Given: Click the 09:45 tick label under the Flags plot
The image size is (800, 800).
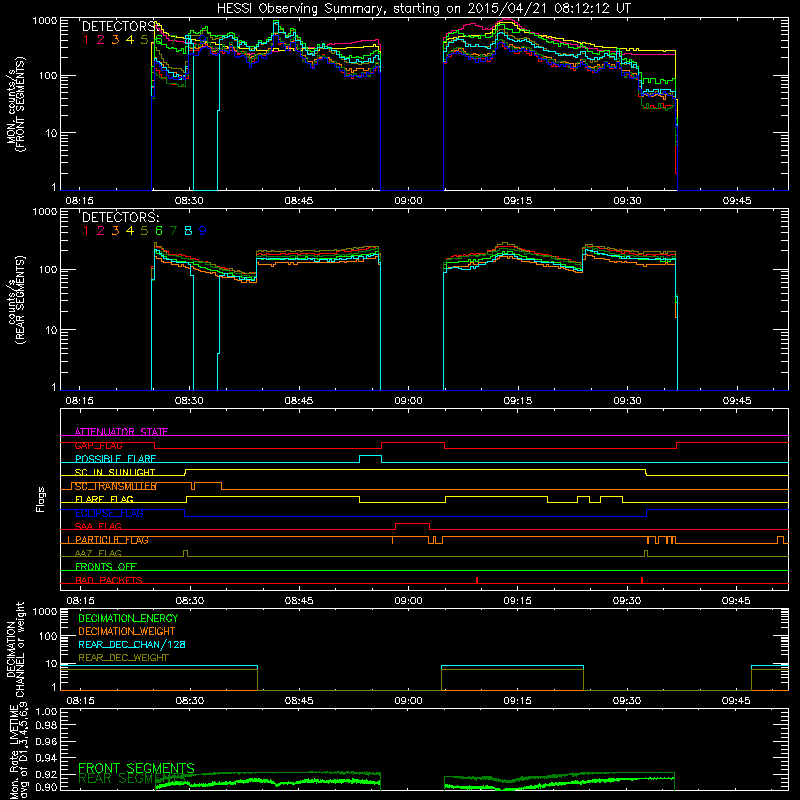Looking at the screenshot, I should tap(736, 601).
